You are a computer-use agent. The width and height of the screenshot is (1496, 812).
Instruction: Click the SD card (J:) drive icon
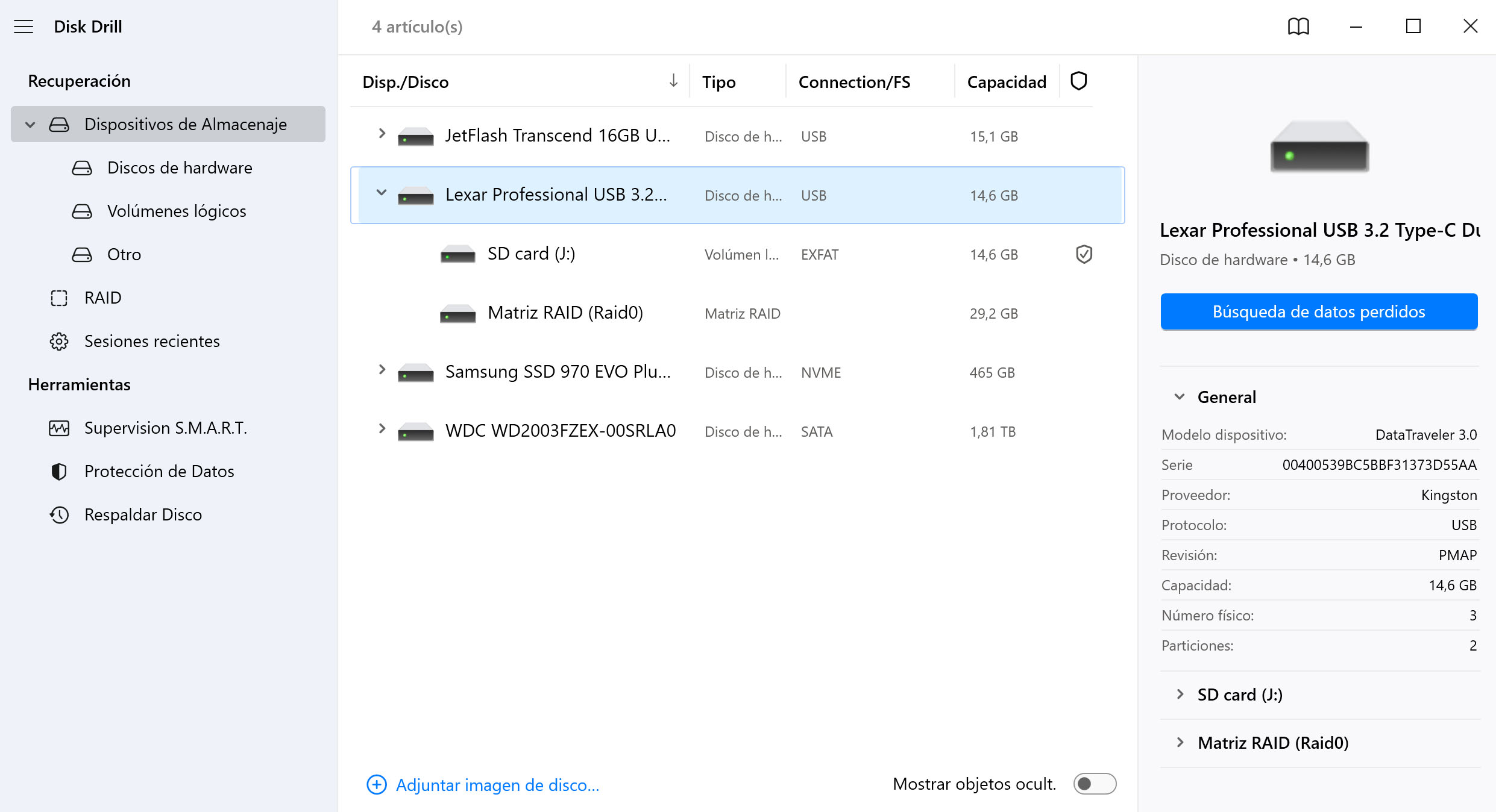click(x=458, y=254)
